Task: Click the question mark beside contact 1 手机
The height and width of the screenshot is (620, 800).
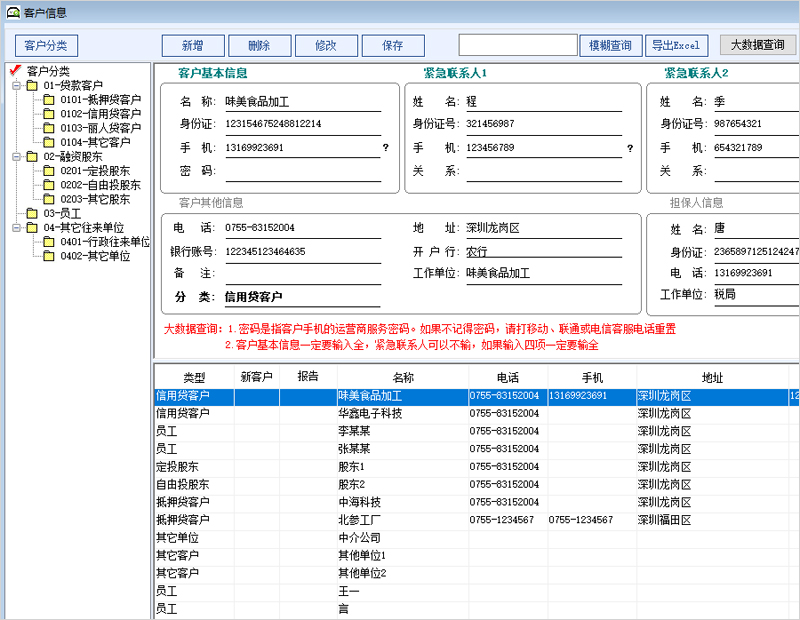Action: [x=630, y=148]
